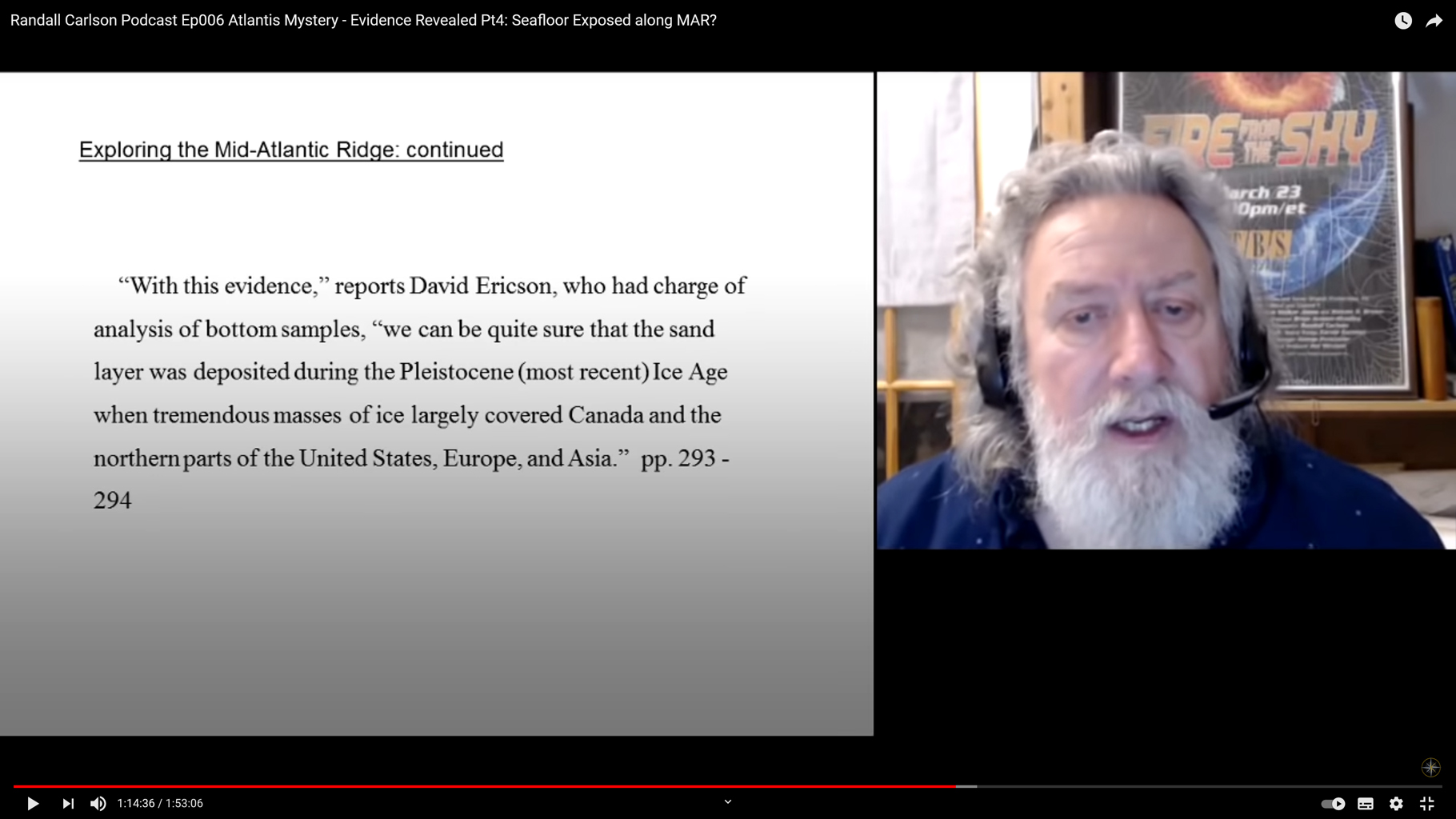
Task: Click the channel watermark logo
Action: point(1430,767)
